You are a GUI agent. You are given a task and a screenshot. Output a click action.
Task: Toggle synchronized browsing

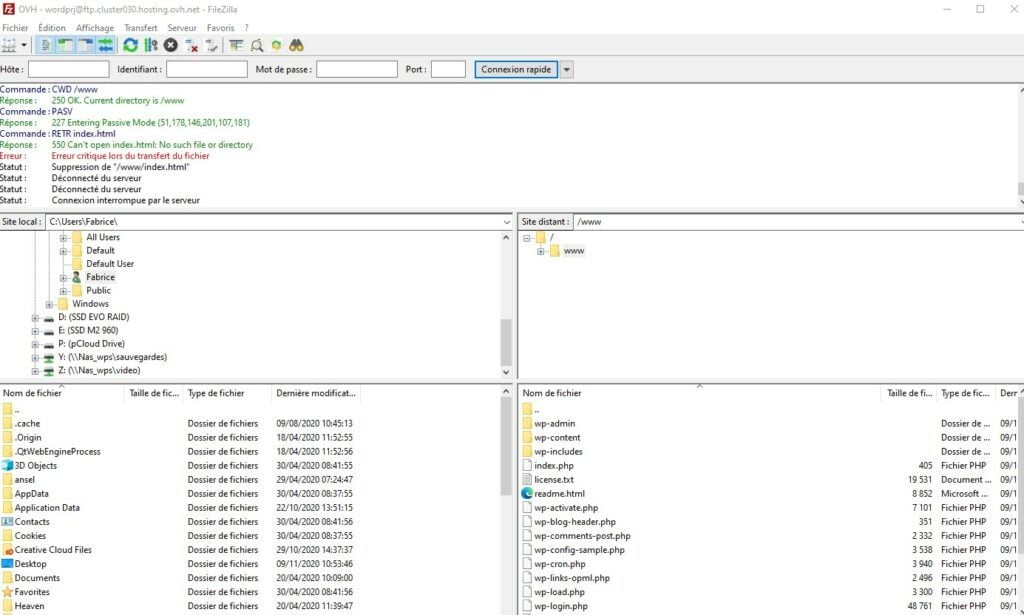(x=275, y=45)
